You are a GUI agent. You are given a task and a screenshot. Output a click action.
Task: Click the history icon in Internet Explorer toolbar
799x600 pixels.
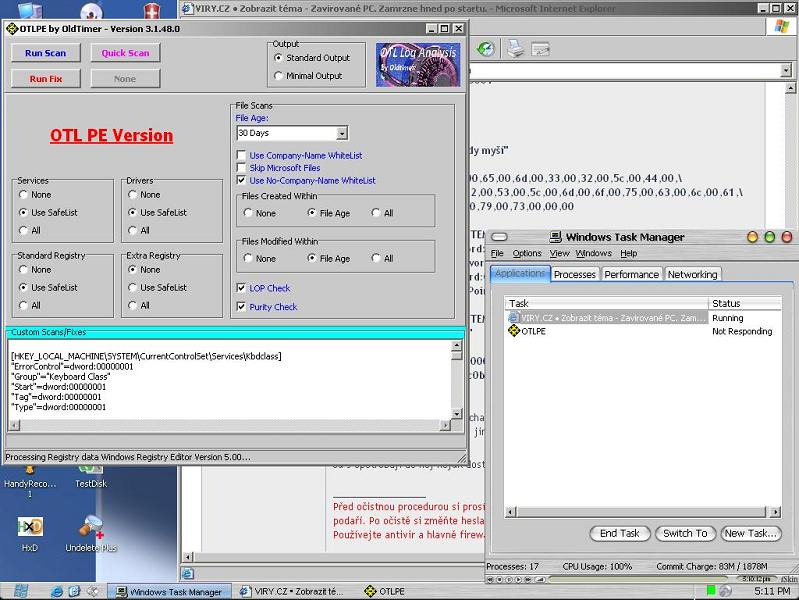[x=486, y=49]
